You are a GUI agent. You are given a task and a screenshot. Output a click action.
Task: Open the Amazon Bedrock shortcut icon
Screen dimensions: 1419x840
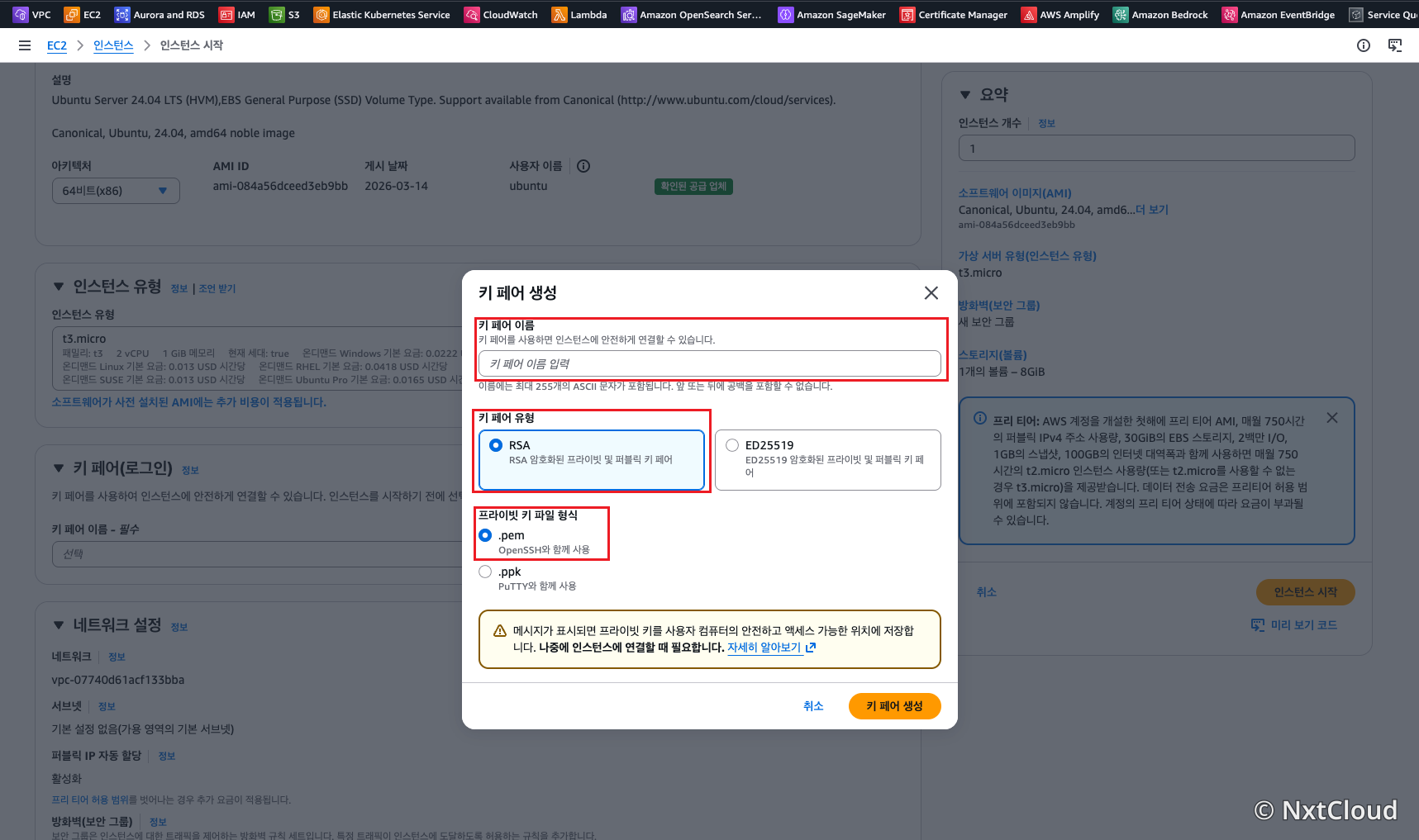(1121, 14)
